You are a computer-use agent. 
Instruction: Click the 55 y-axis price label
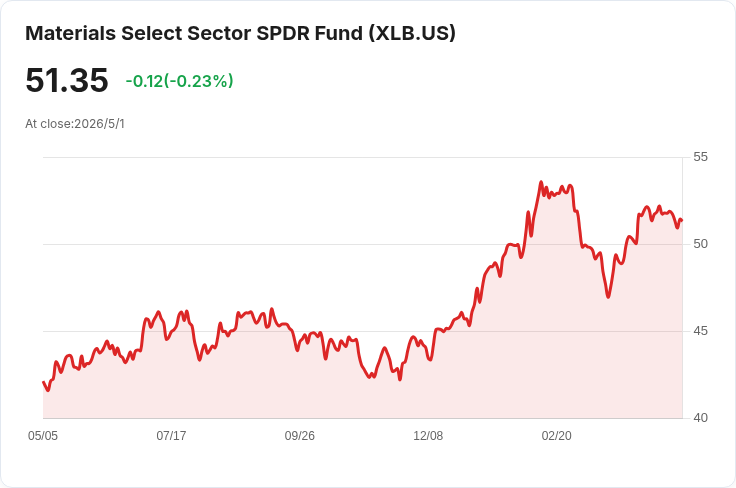click(700, 157)
